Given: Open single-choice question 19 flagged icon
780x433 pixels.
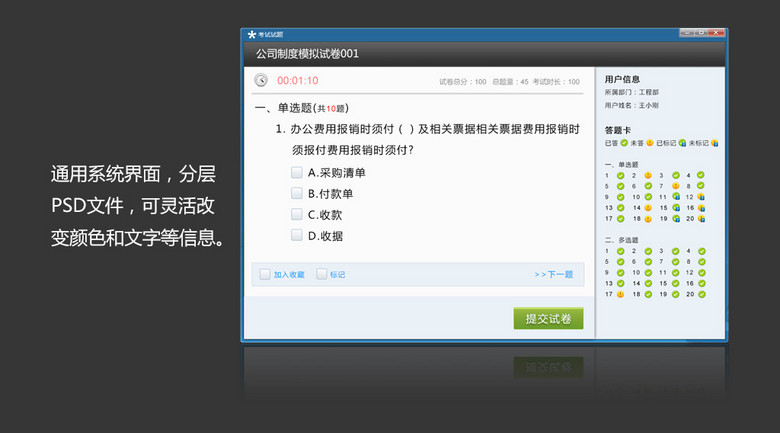Looking at the screenshot, I should [x=676, y=219].
